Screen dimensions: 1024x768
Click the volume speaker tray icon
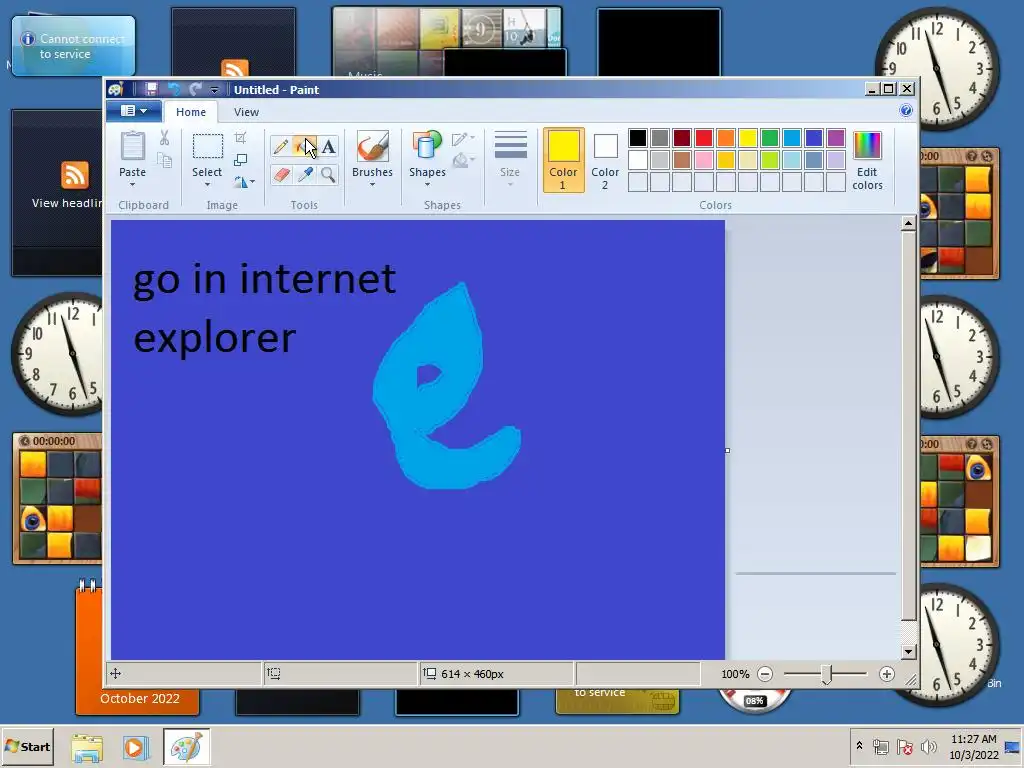927,746
